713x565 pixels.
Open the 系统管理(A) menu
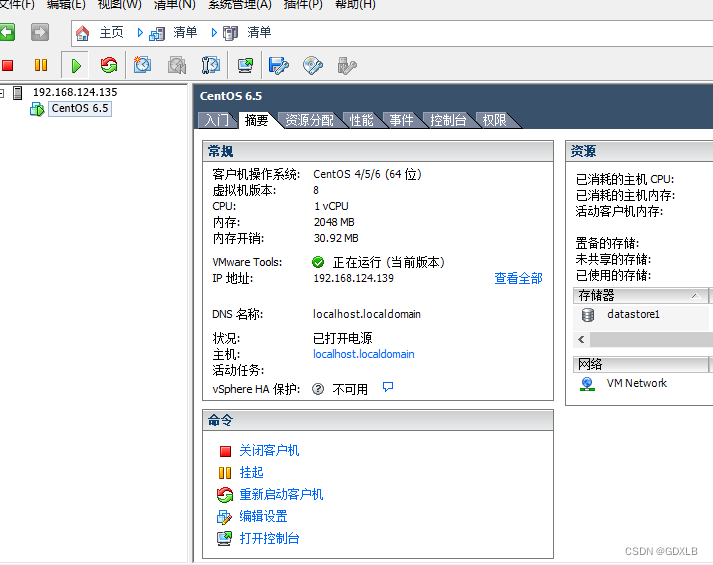tap(240, 5)
